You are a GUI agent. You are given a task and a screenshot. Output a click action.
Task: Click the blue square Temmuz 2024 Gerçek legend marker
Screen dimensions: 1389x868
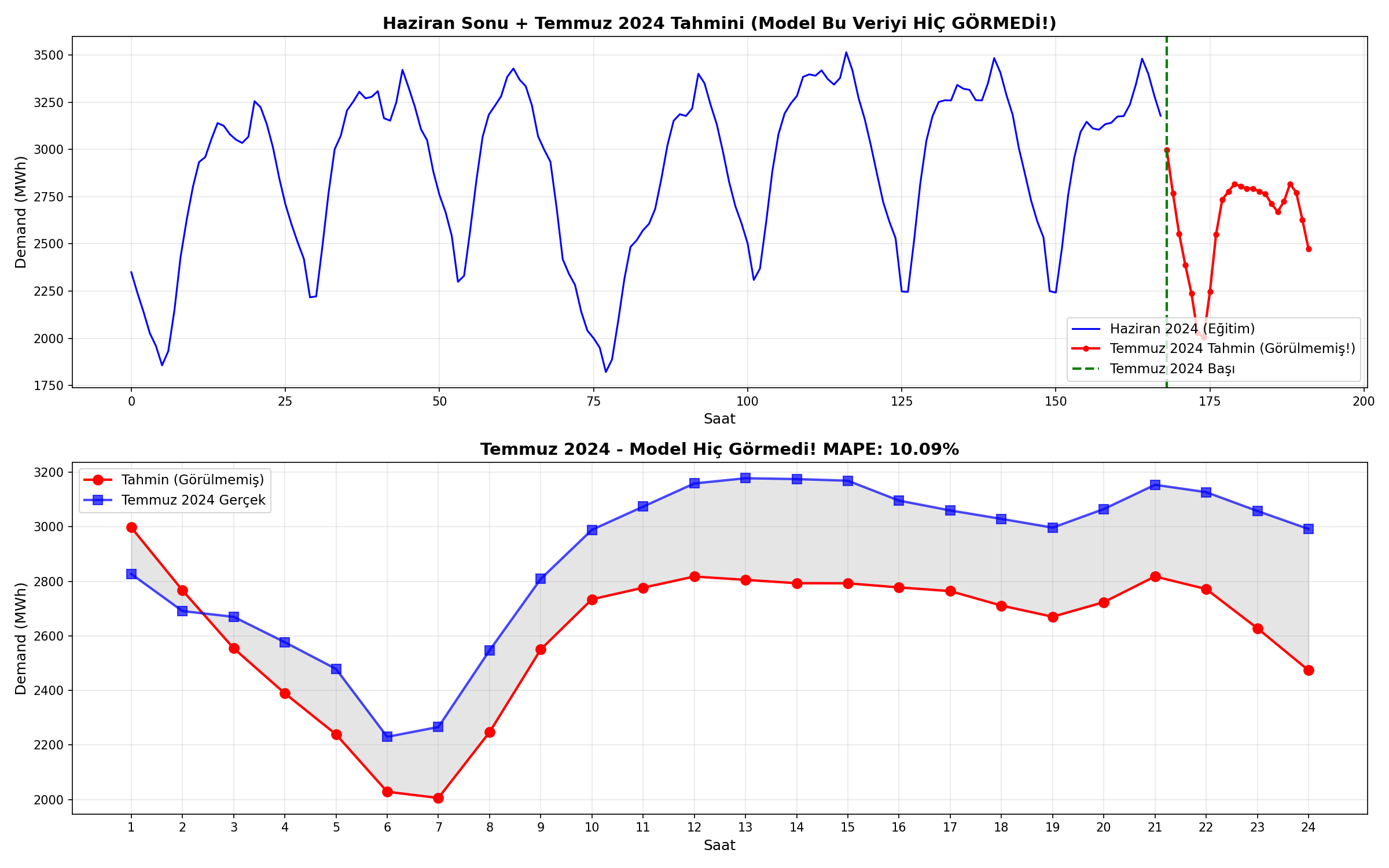click(98, 500)
